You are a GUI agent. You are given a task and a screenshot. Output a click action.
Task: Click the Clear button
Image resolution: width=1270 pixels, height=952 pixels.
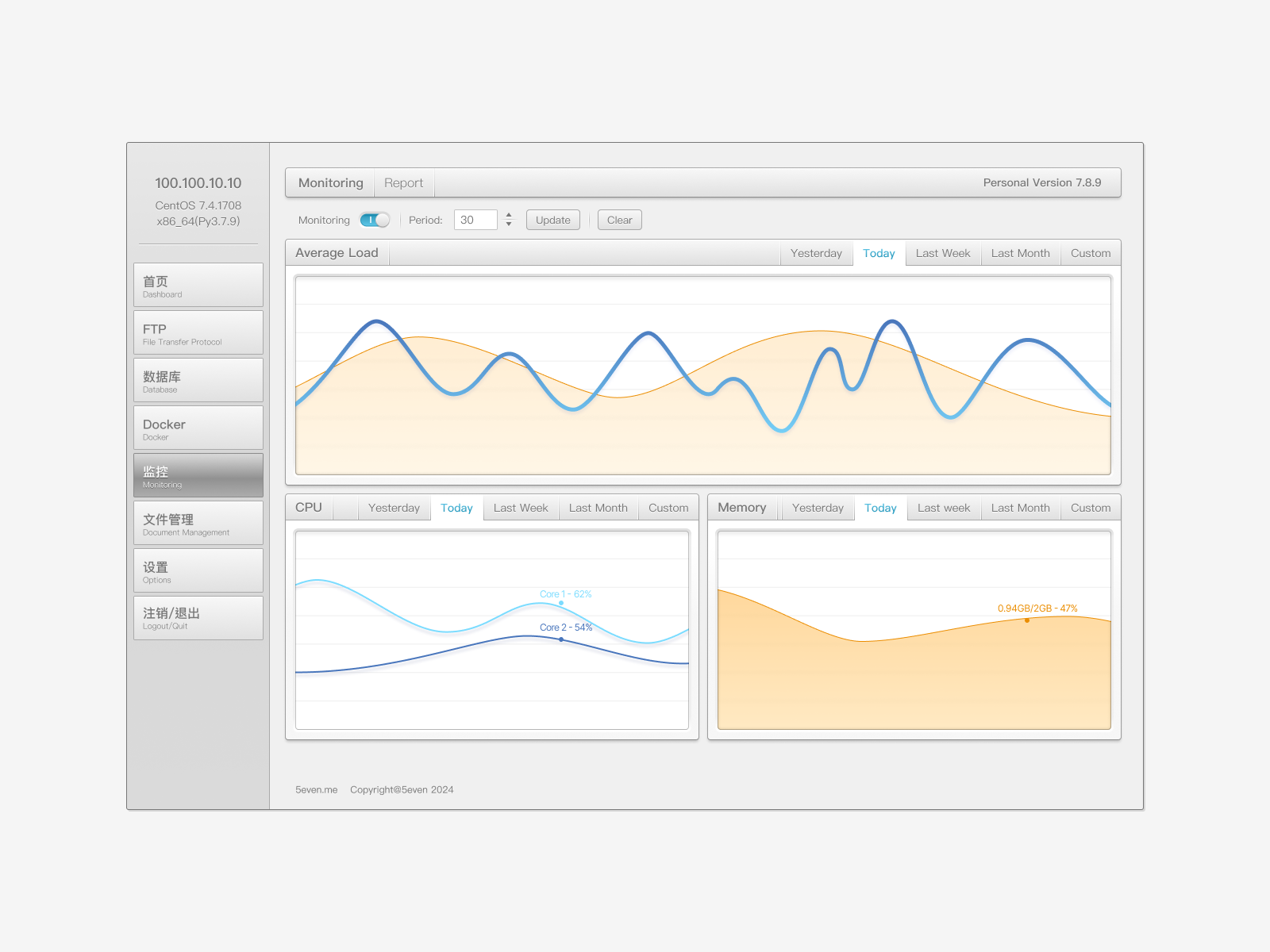[x=619, y=220]
